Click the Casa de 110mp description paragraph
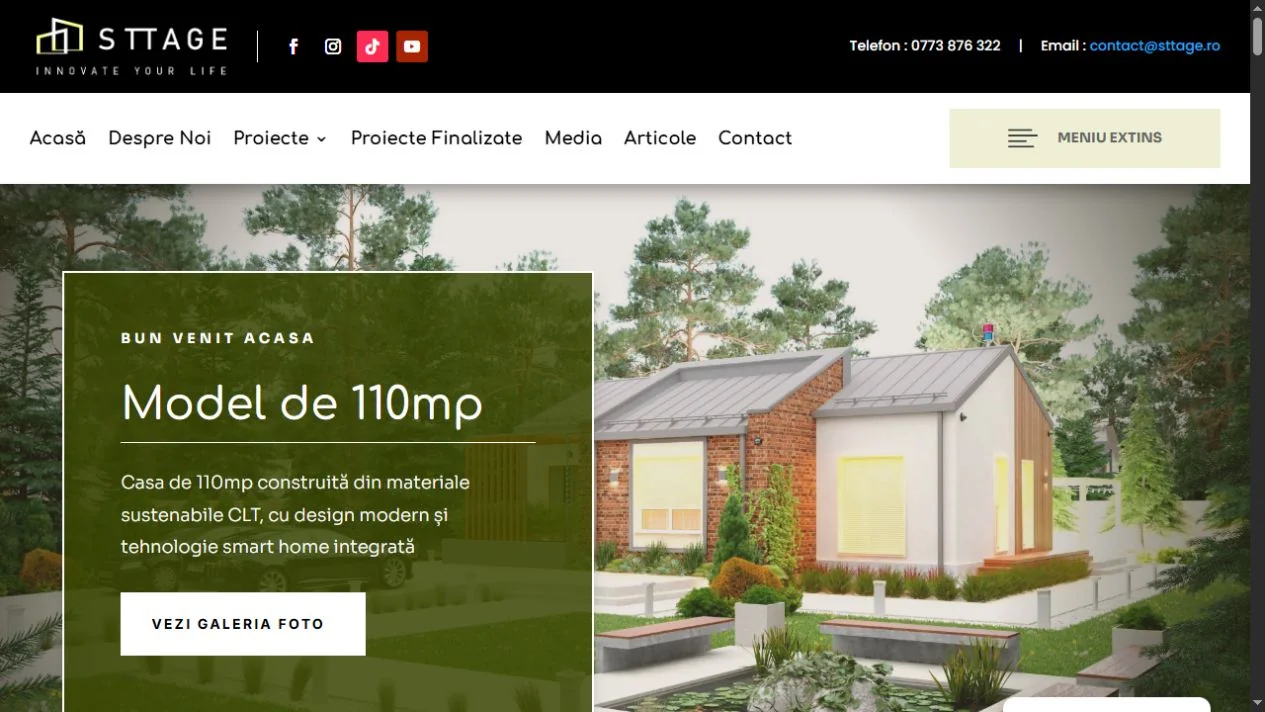The height and width of the screenshot is (712, 1265). [295, 514]
